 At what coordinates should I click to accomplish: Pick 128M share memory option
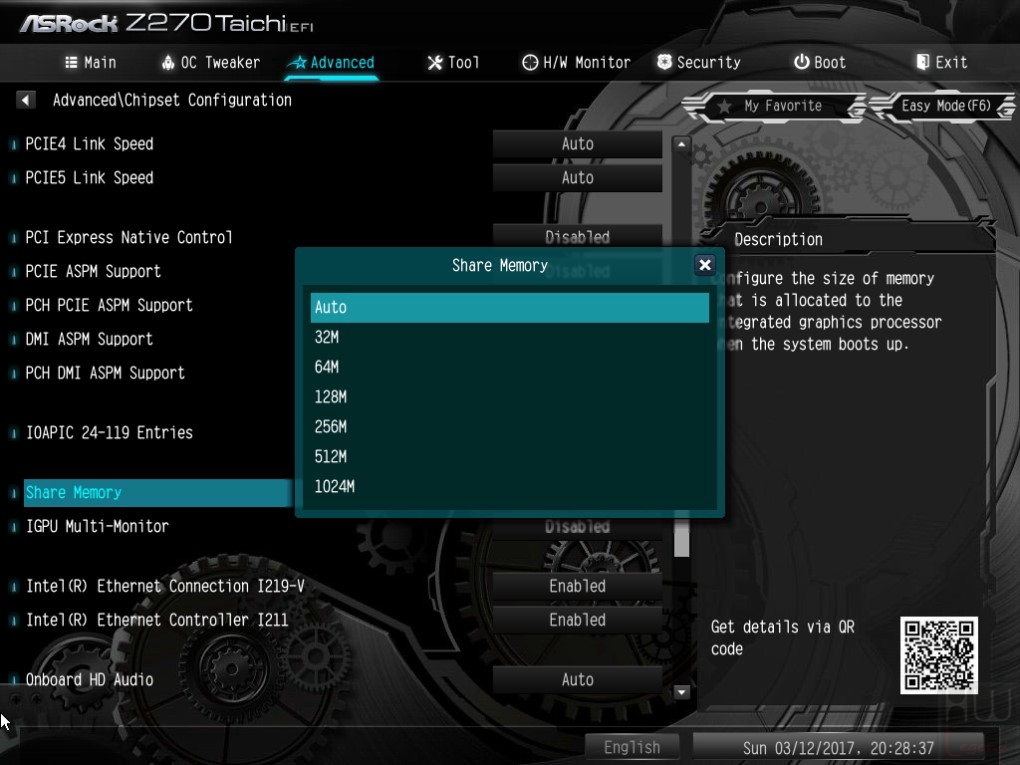[x=509, y=397]
